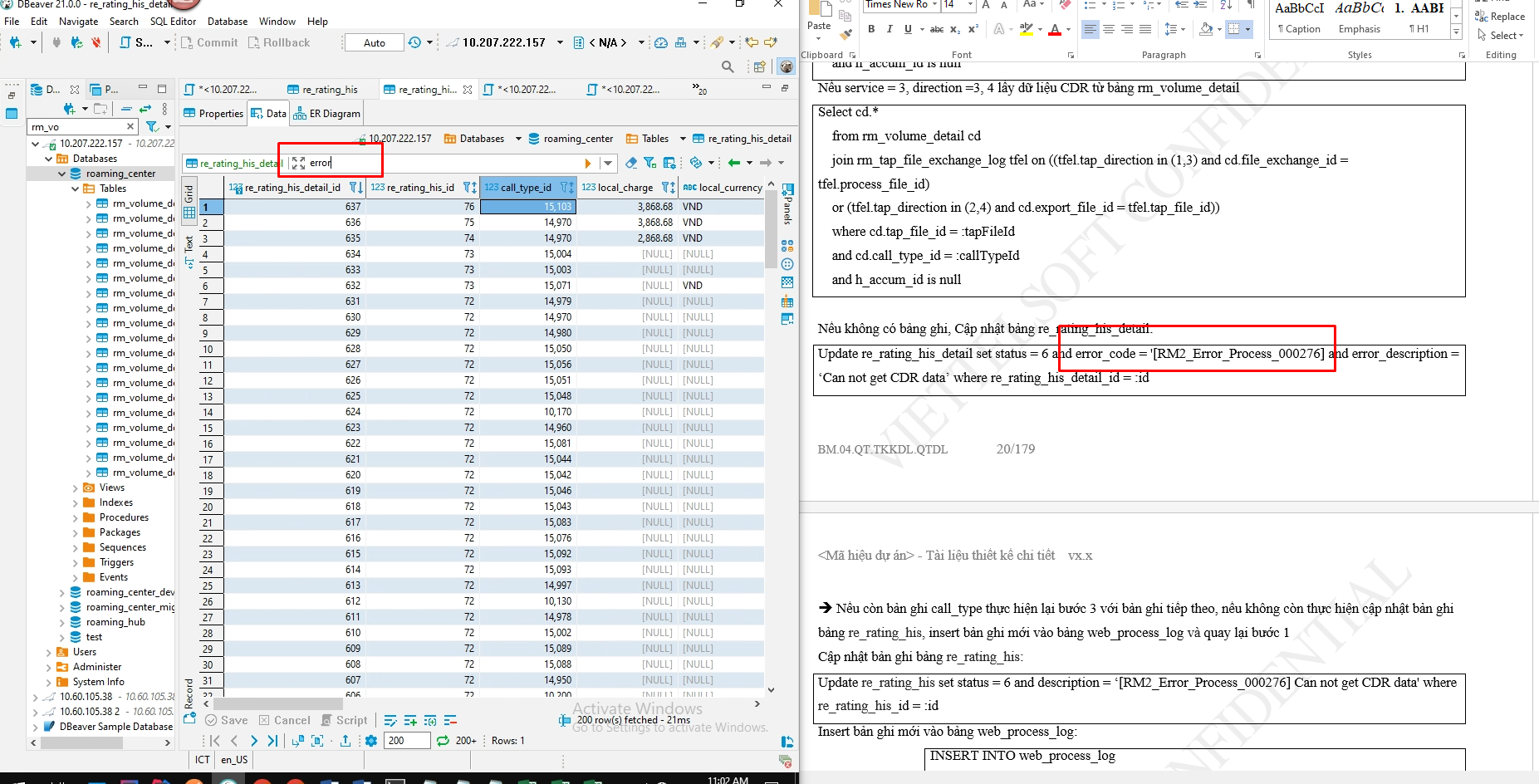Click the add row icon
Screen dimensions: 1539x784
410,721
